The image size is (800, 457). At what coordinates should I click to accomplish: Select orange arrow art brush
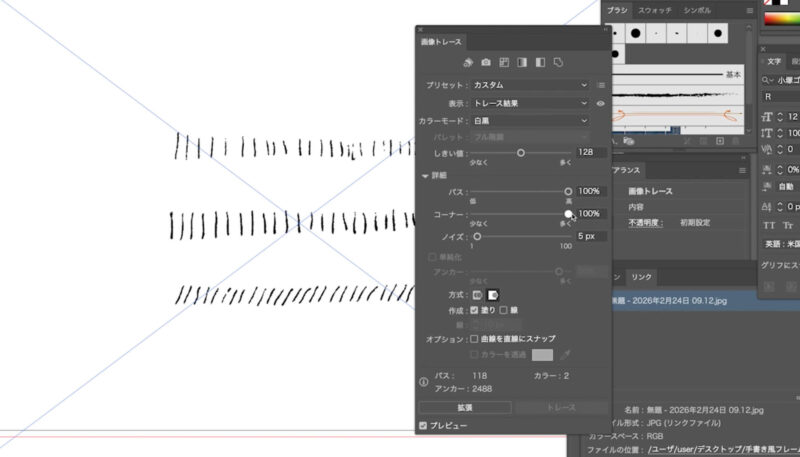(x=678, y=115)
